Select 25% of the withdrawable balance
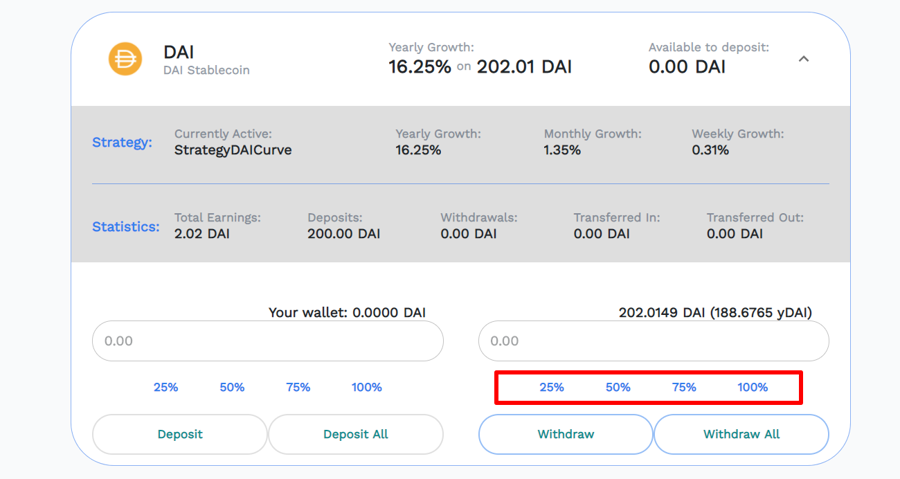900x479 pixels. [x=552, y=387]
